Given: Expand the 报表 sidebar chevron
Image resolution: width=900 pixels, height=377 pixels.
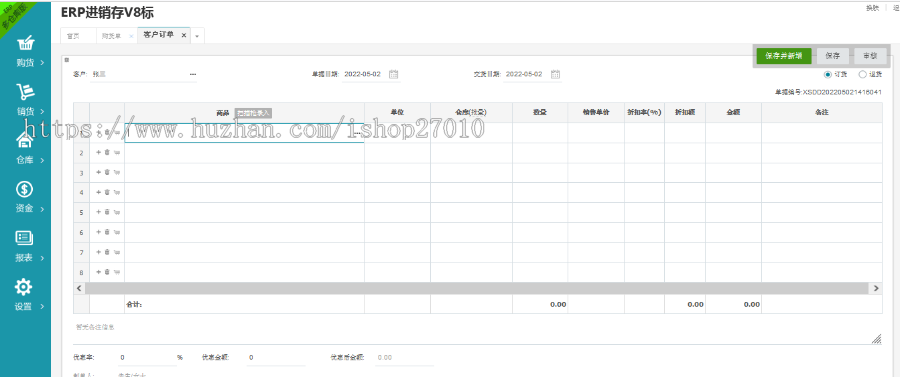Looking at the screenshot, I should coord(42,258).
